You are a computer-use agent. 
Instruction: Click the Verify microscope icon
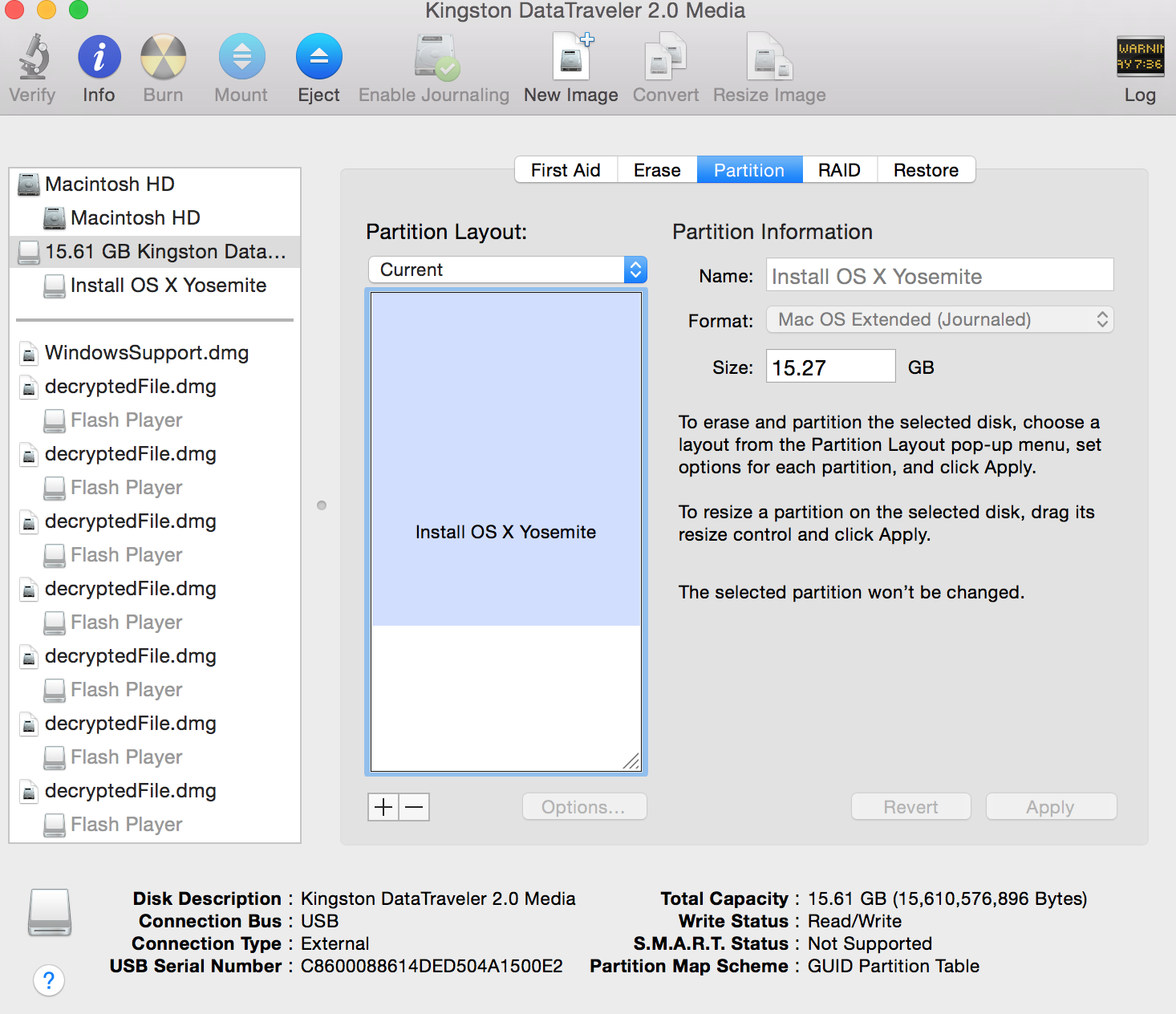[x=33, y=57]
